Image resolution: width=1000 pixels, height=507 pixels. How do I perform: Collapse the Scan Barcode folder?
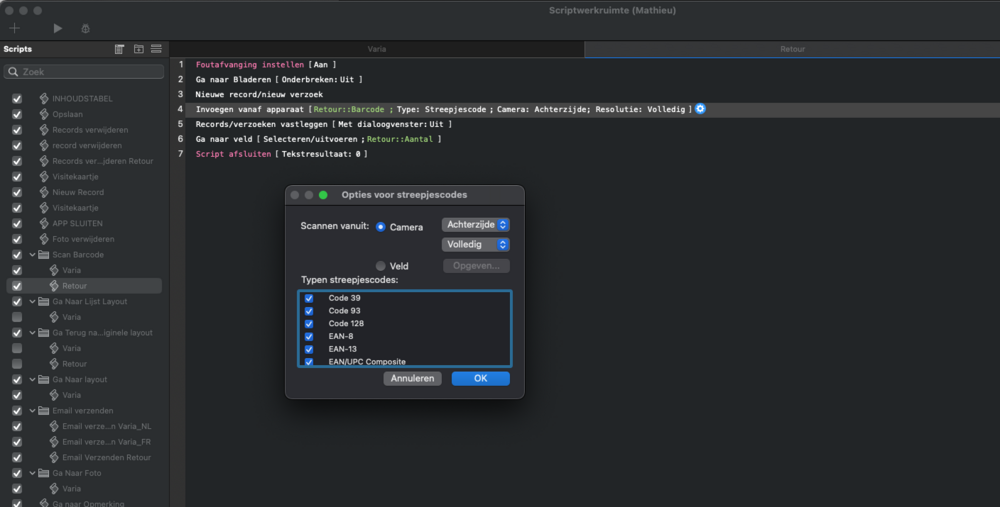pos(32,255)
